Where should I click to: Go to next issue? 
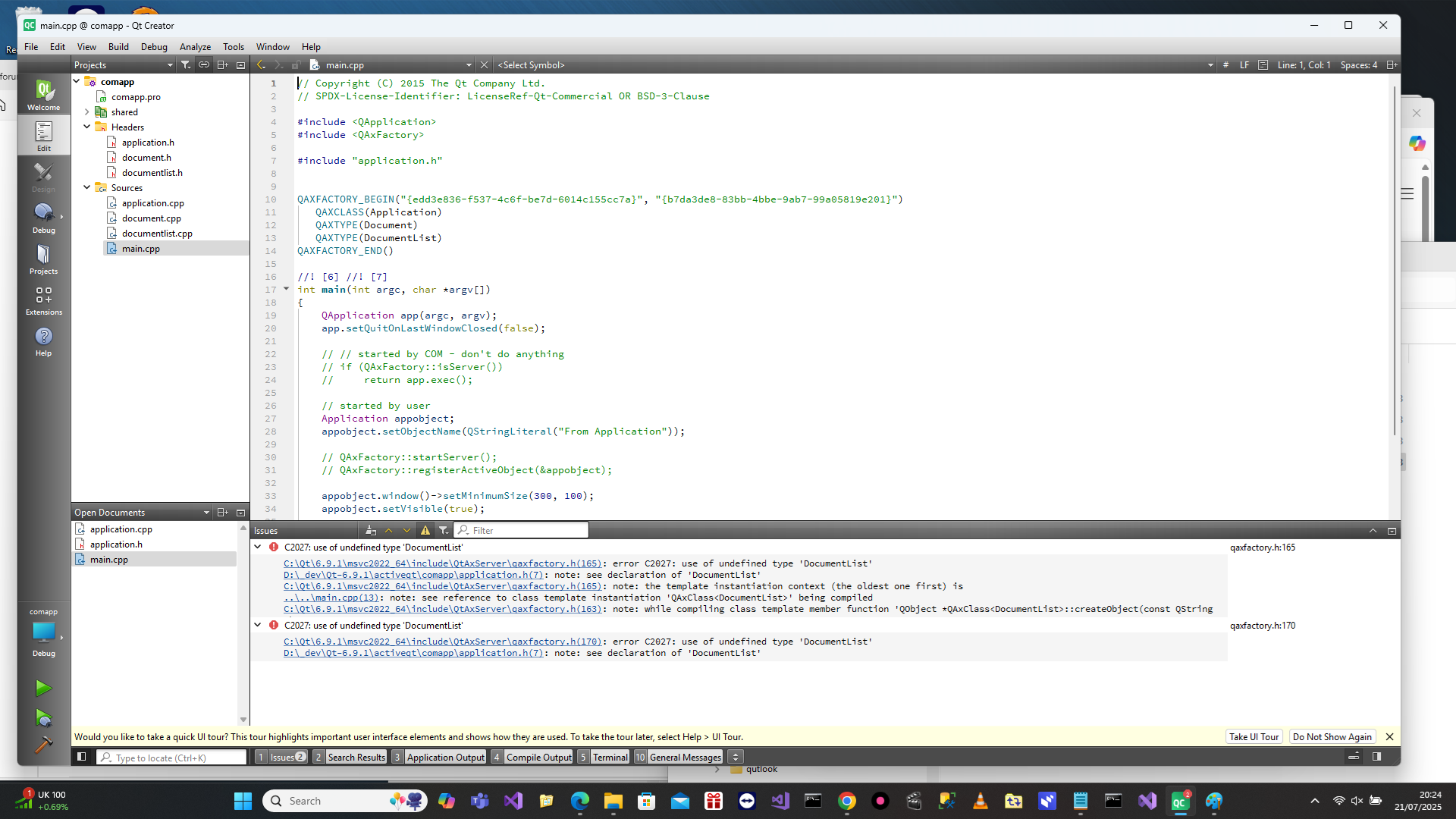point(406,531)
